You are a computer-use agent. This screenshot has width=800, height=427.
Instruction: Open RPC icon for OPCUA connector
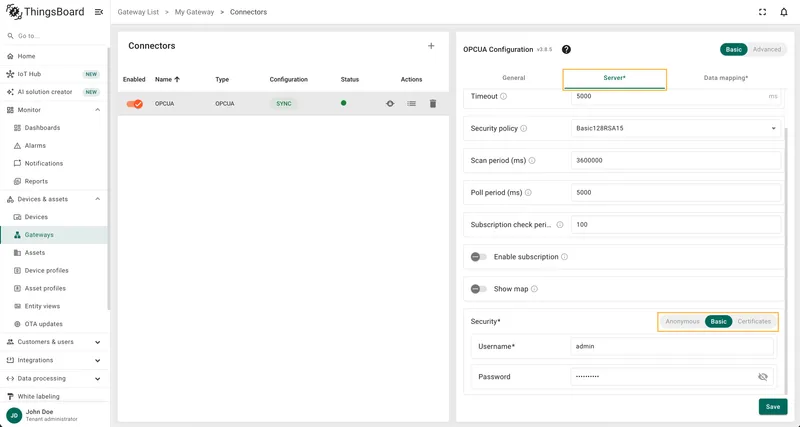390,104
